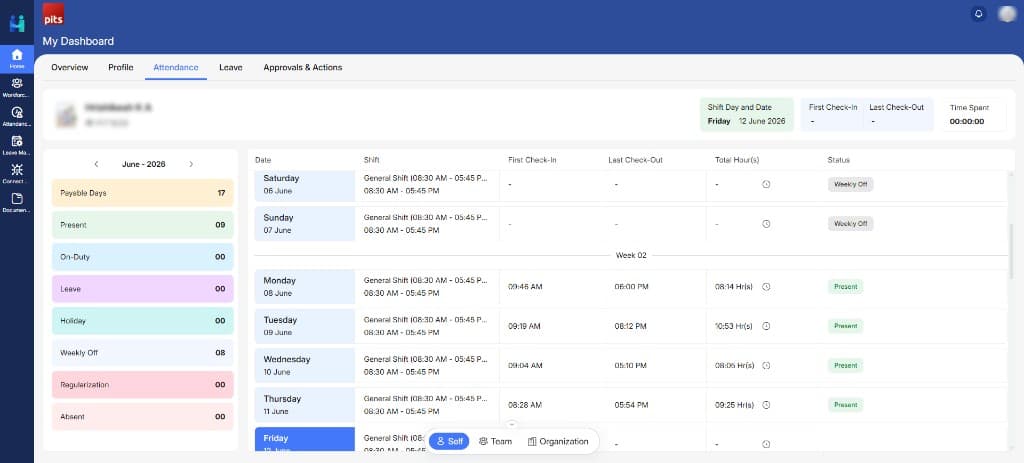
Task: Click the clock icon for Wednesday 10 June
Action: click(766, 366)
